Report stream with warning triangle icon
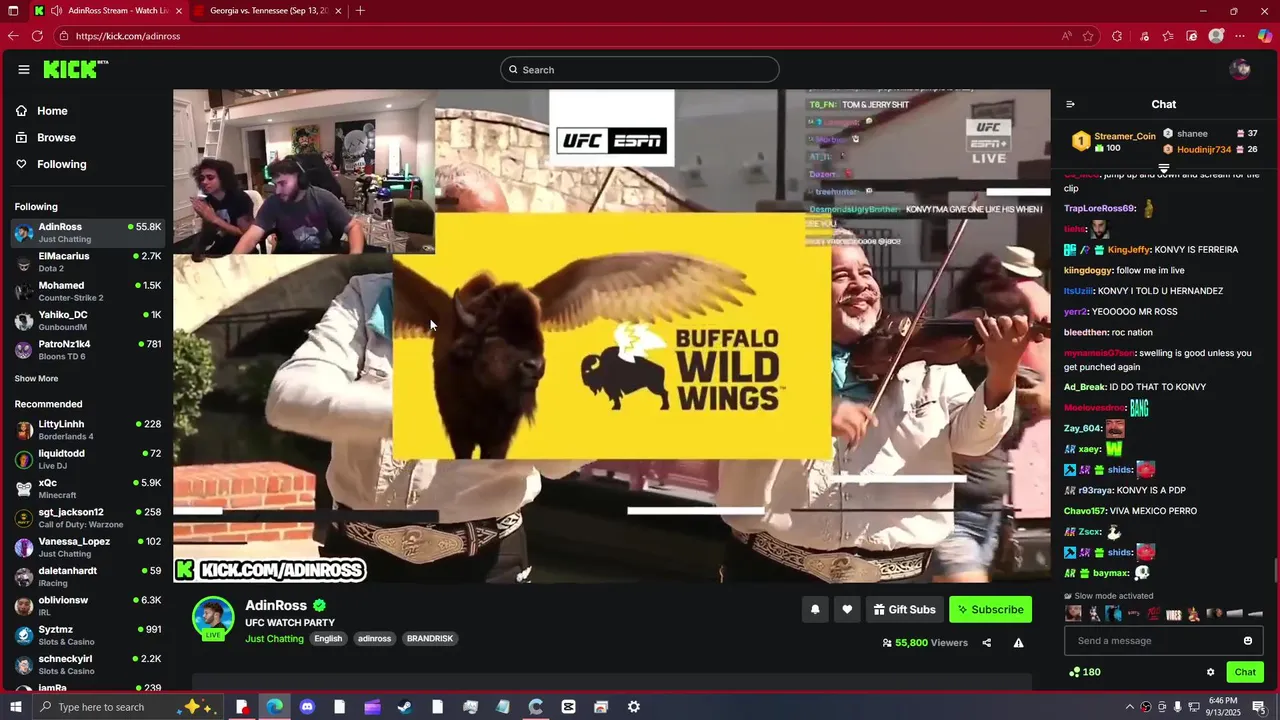 1018,643
